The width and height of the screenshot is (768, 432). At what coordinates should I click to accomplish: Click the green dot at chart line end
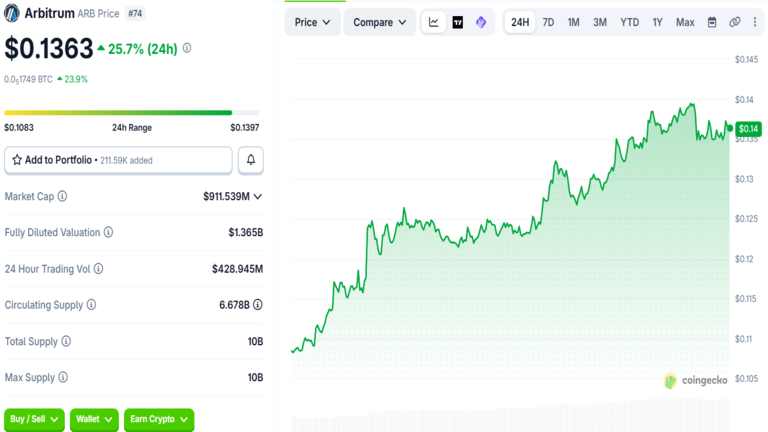[x=730, y=128]
